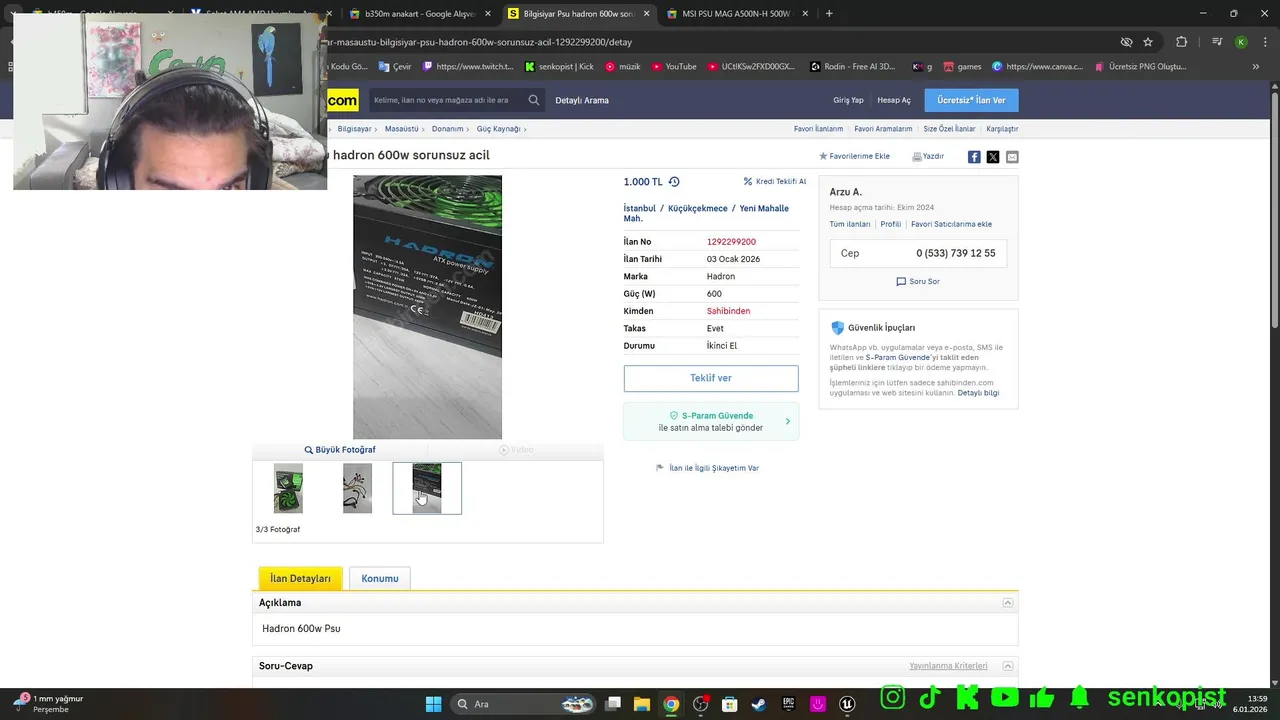Click the Küçükçekmece location link
The height and width of the screenshot is (720, 1280).
(698, 208)
